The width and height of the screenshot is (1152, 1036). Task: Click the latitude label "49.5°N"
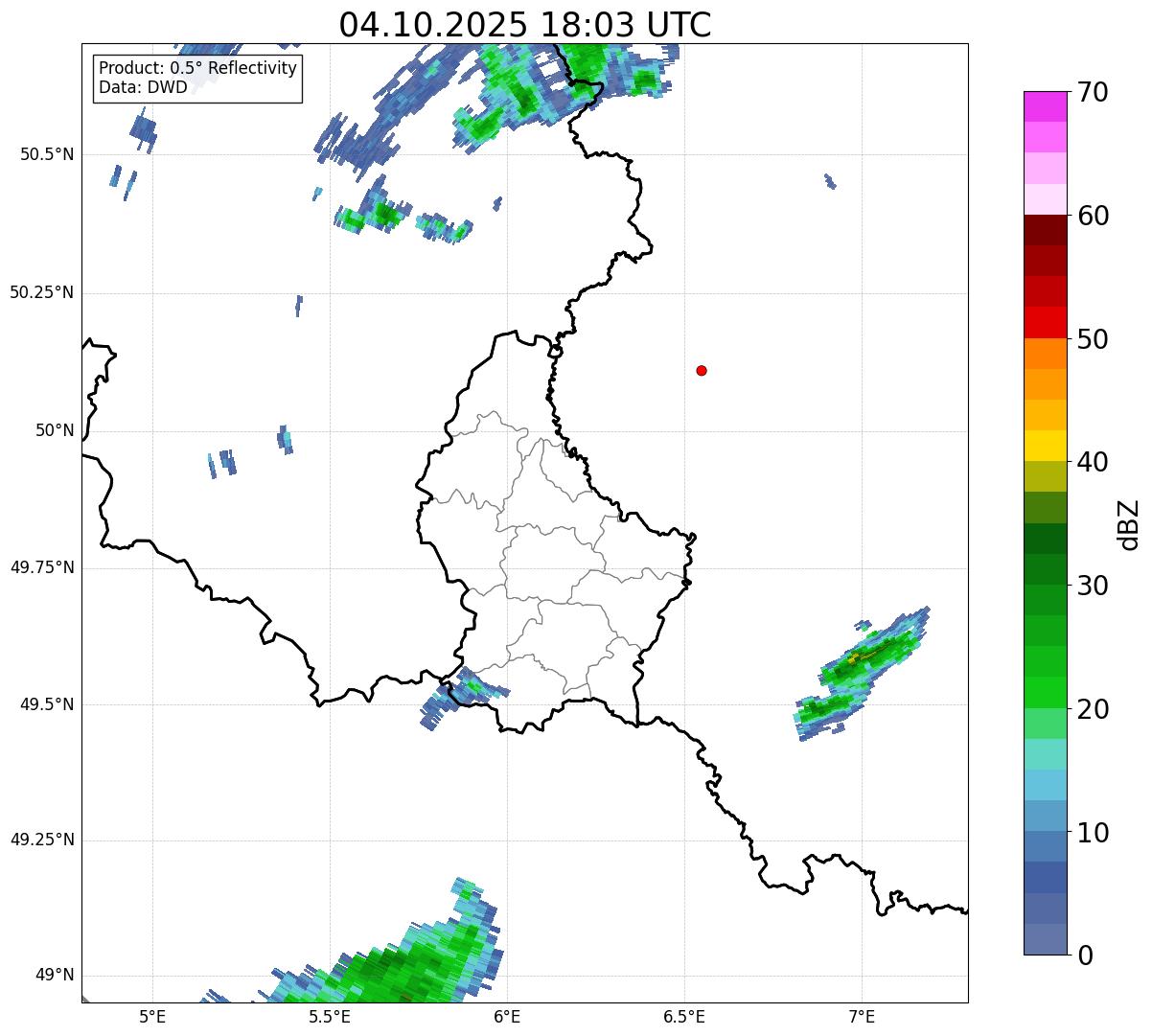47,704
